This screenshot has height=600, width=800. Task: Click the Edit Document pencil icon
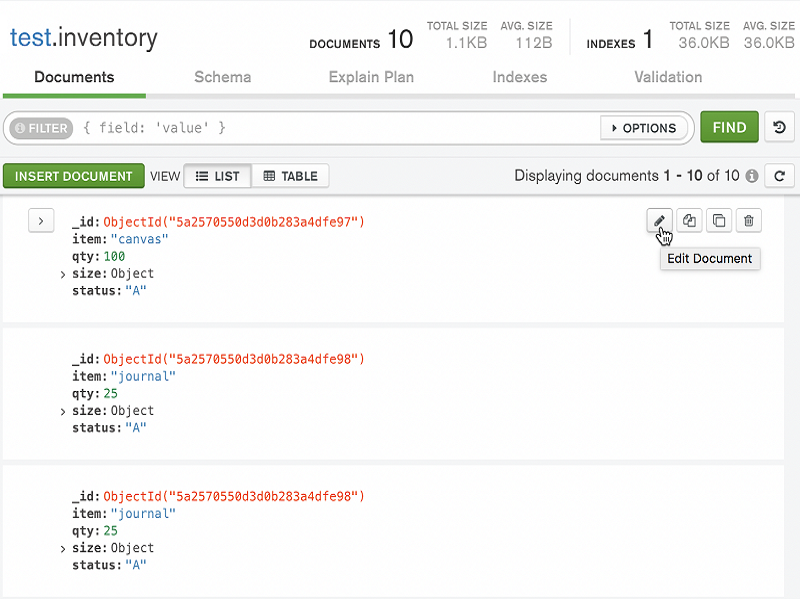coord(659,220)
